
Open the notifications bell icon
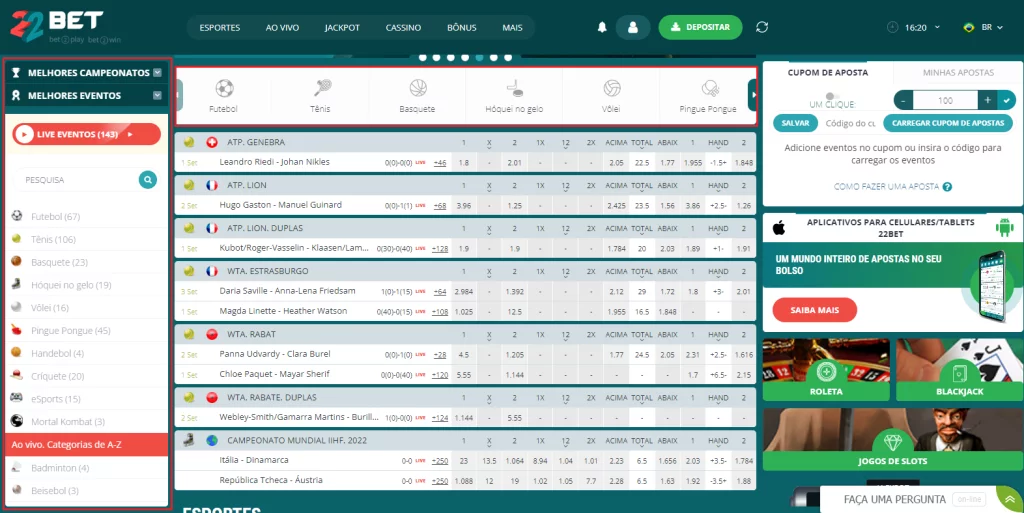point(602,27)
